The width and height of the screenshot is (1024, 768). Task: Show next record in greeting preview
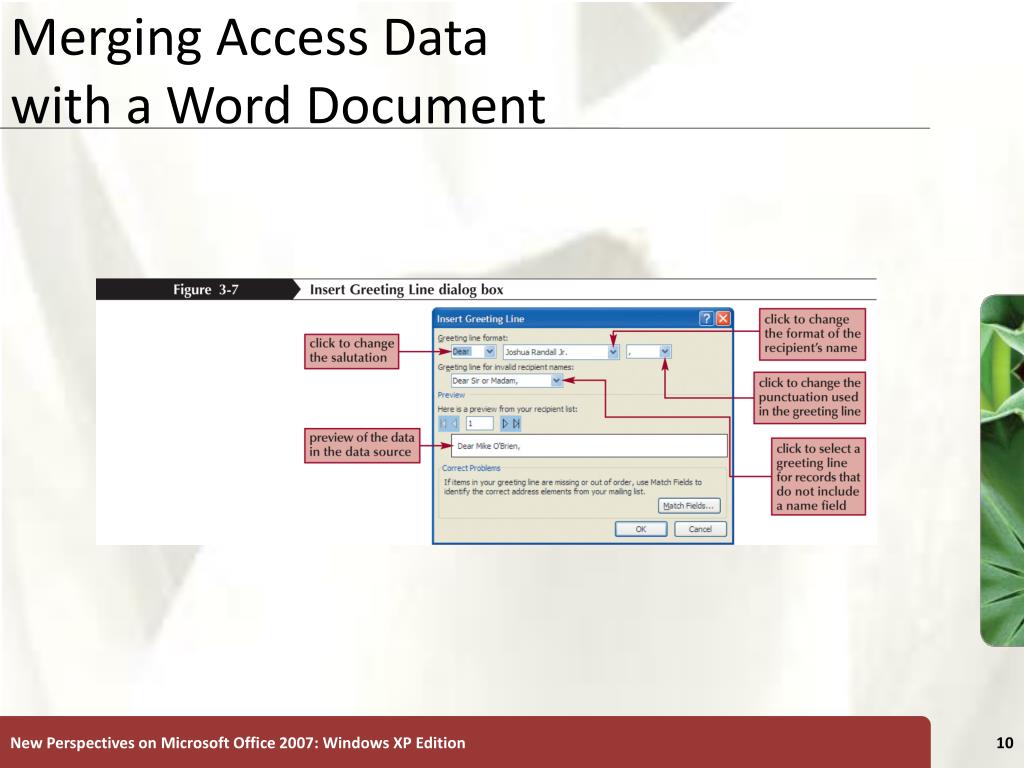tap(505, 424)
